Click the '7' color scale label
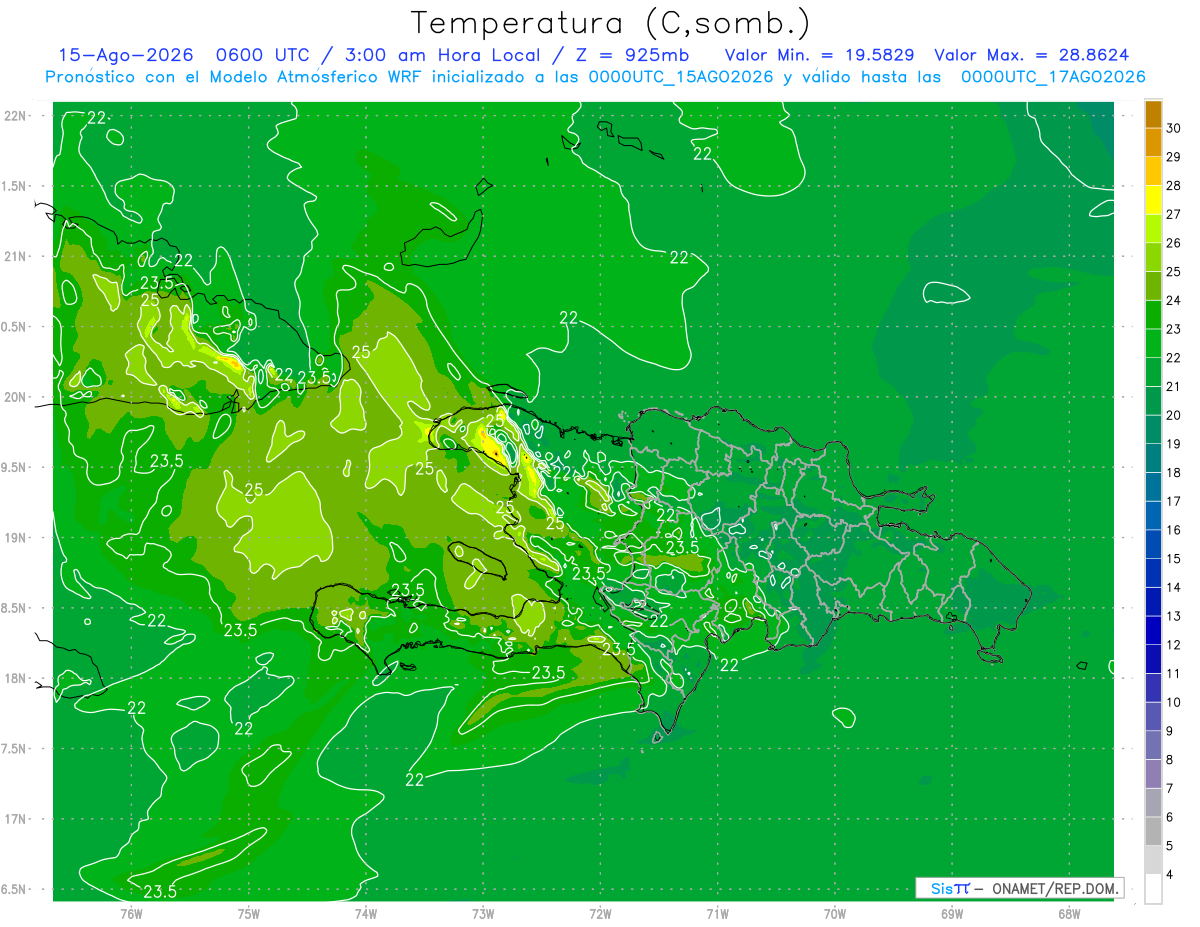 1170,789
